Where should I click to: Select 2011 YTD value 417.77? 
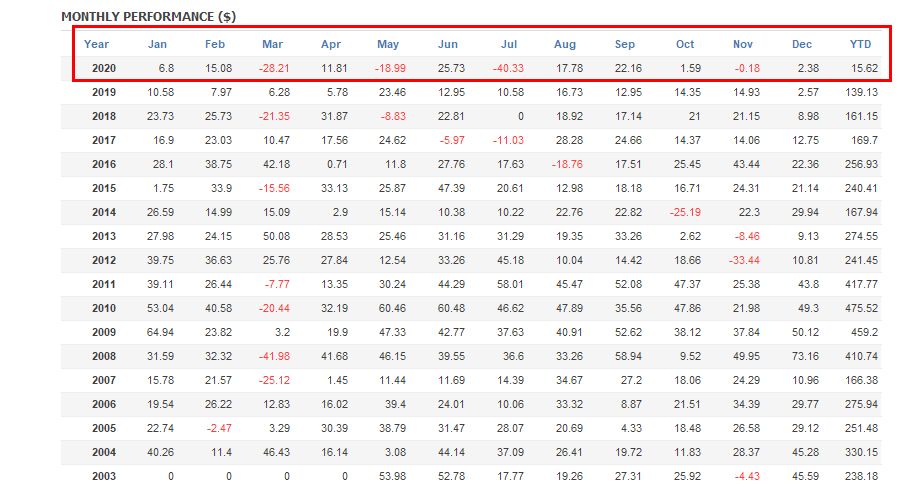coord(862,284)
